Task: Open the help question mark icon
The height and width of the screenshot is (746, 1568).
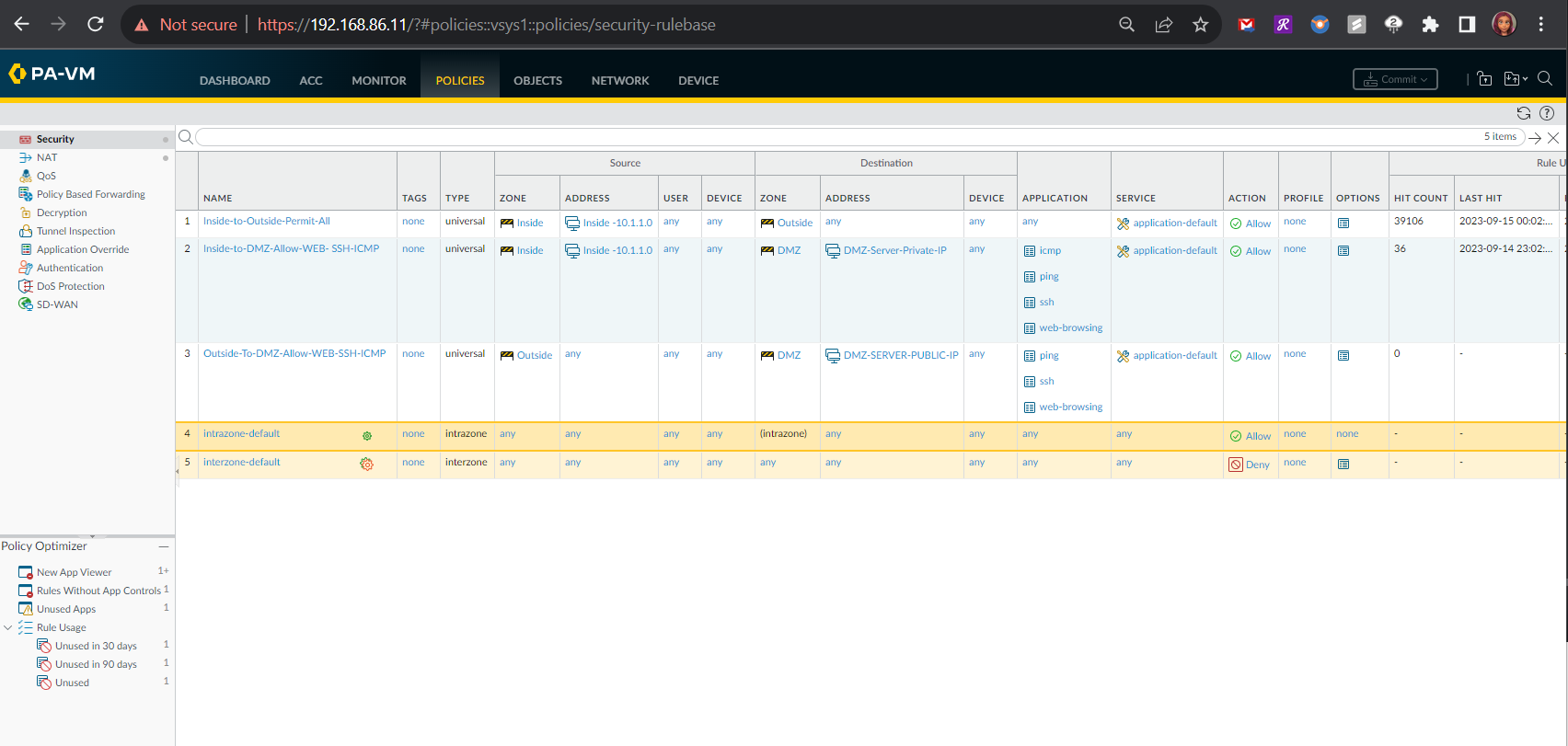Action: tap(1547, 113)
